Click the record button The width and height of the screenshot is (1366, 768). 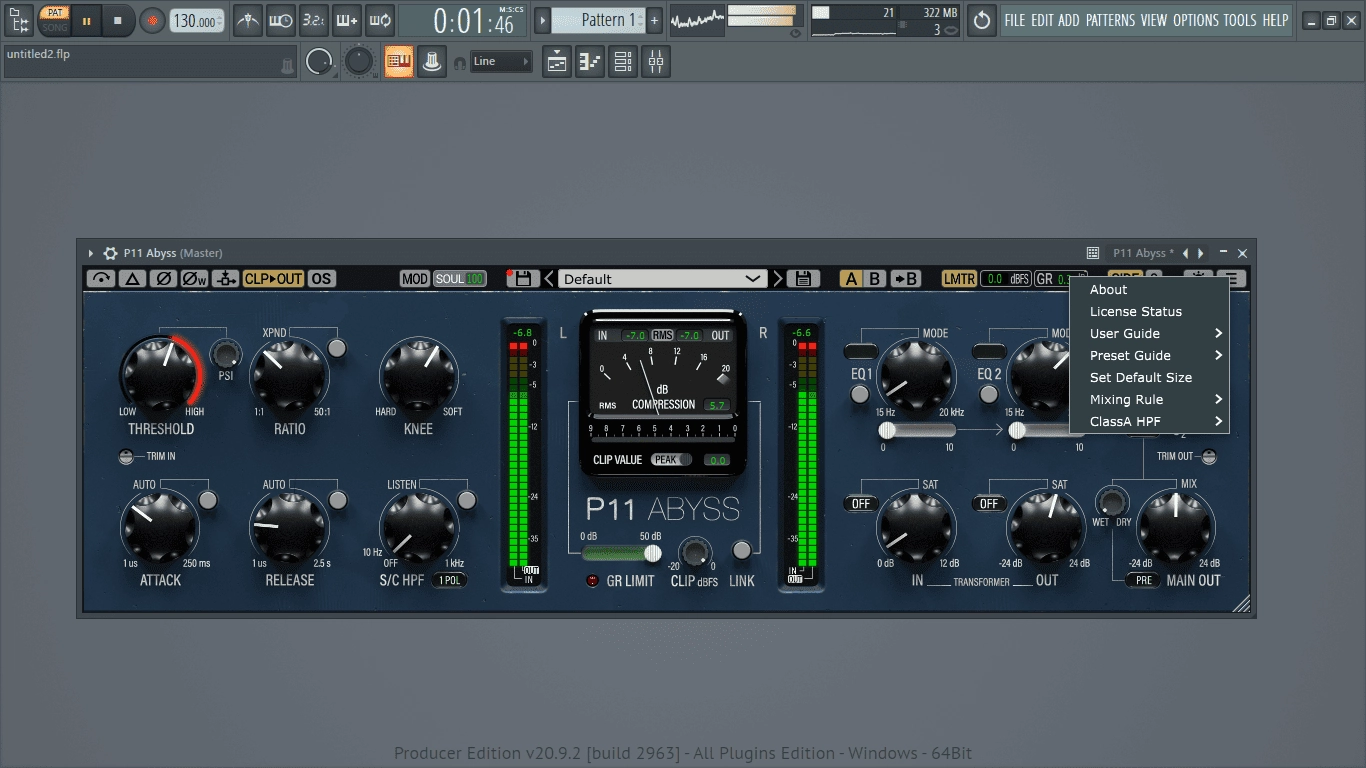coord(152,20)
